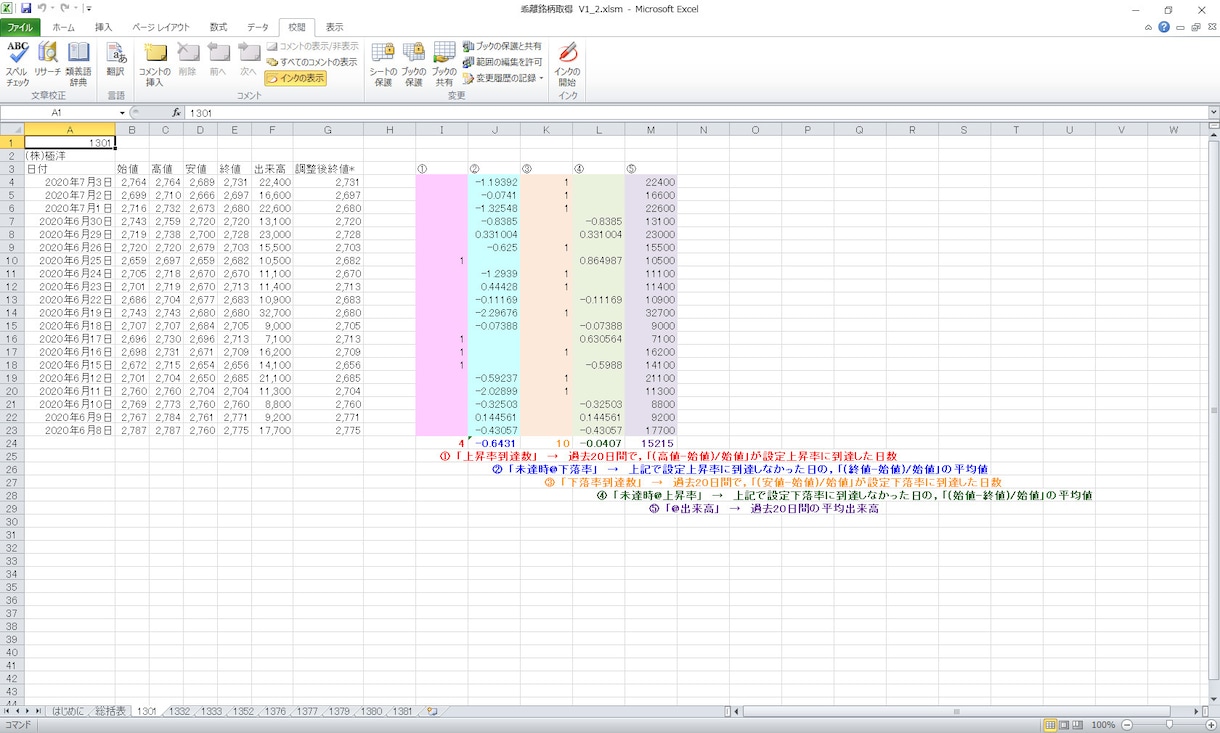Go to the 1332 sheet tab

tap(179, 711)
